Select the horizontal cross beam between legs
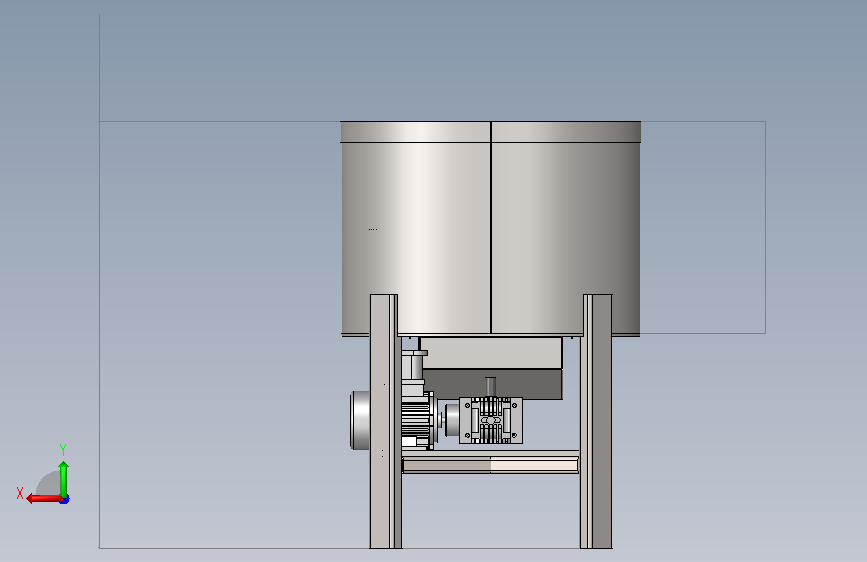Image resolution: width=867 pixels, height=562 pixels. pos(490,462)
